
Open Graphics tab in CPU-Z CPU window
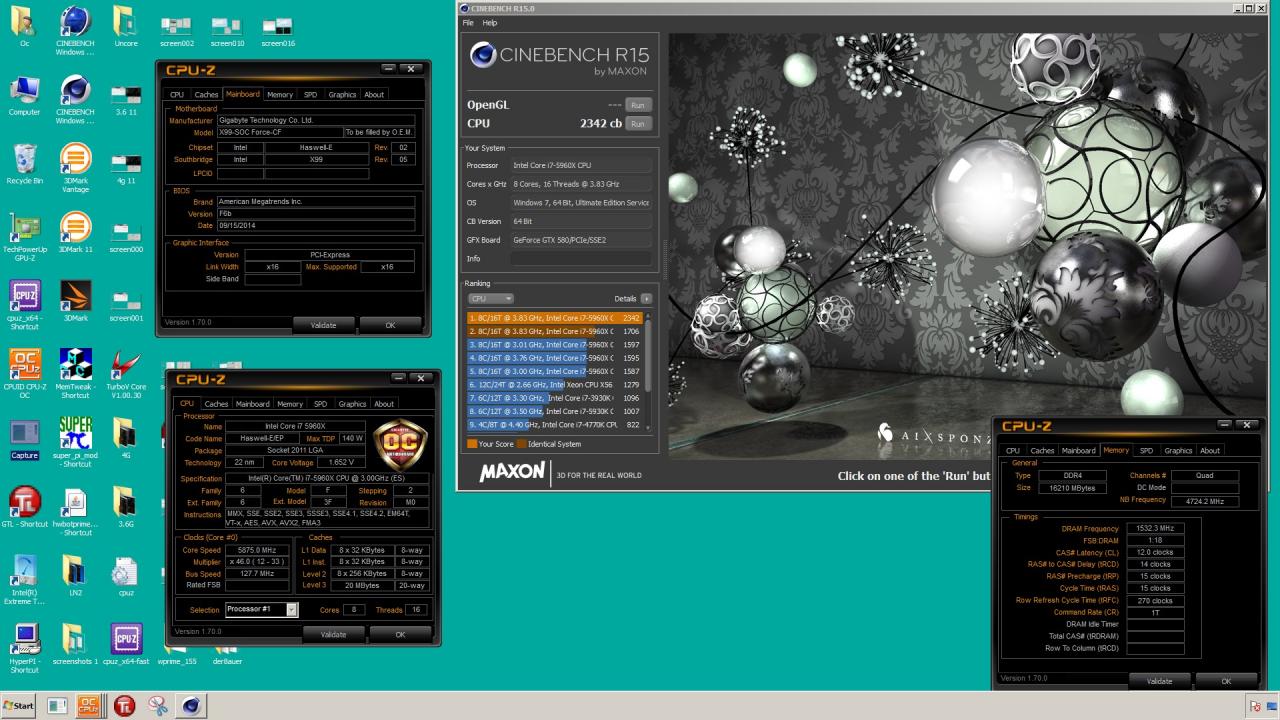click(352, 404)
